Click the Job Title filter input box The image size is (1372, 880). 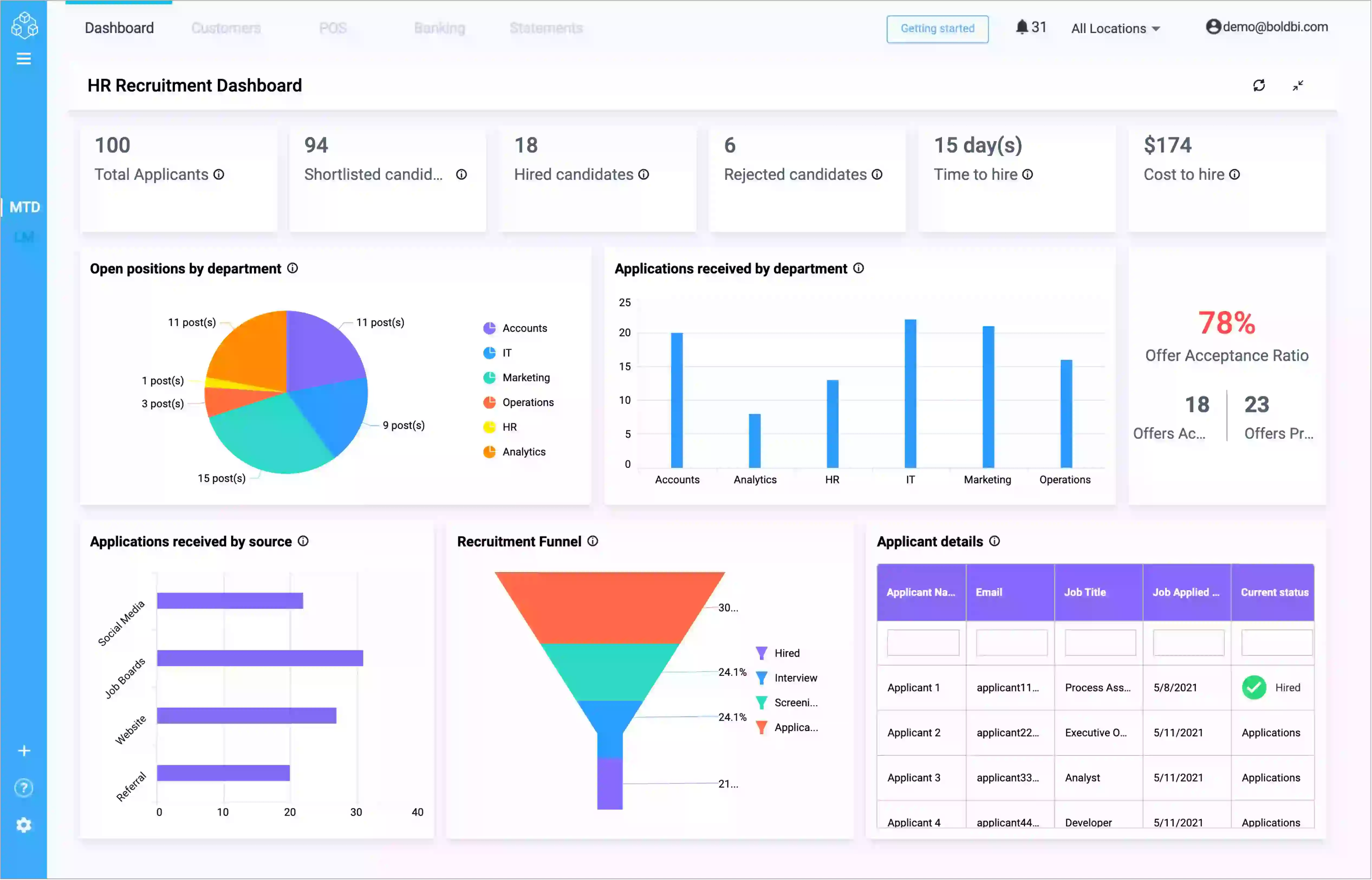point(1101,643)
